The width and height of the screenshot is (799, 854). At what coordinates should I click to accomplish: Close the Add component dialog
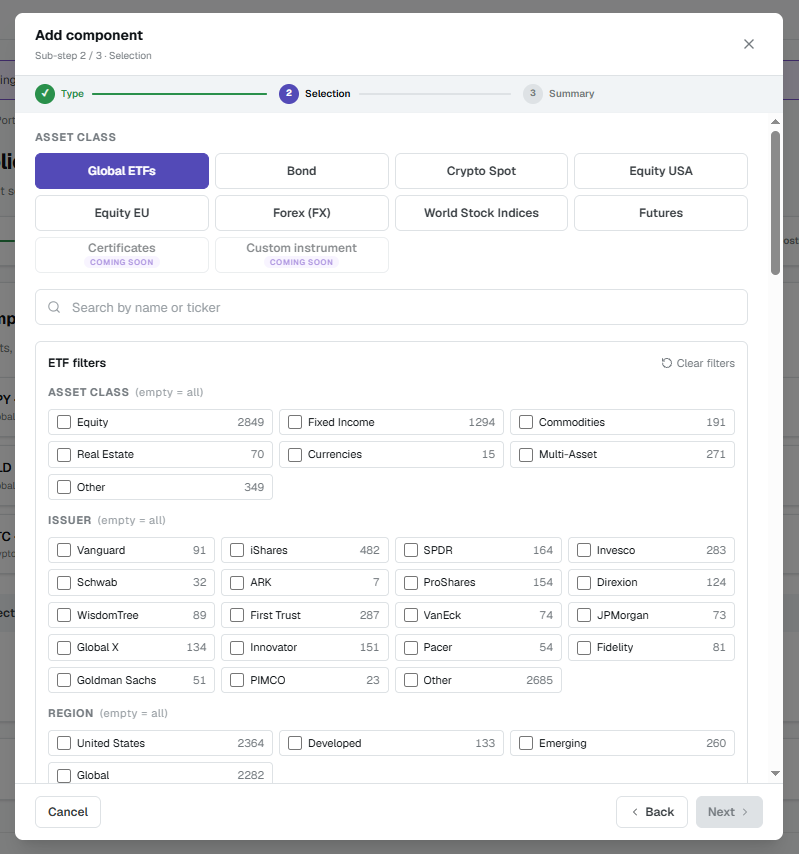748,44
